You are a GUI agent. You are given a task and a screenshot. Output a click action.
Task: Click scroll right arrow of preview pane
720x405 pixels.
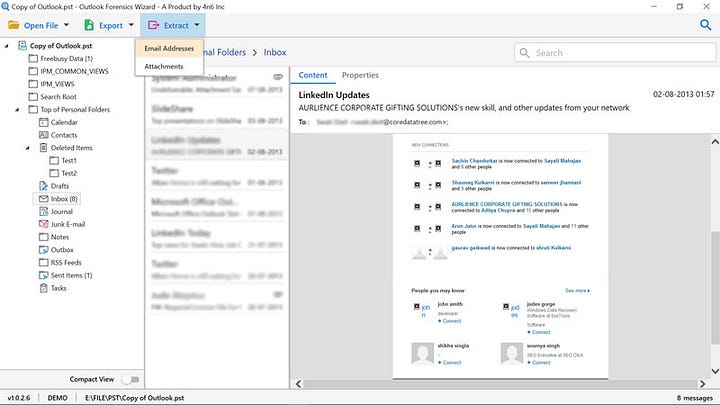click(702, 384)
